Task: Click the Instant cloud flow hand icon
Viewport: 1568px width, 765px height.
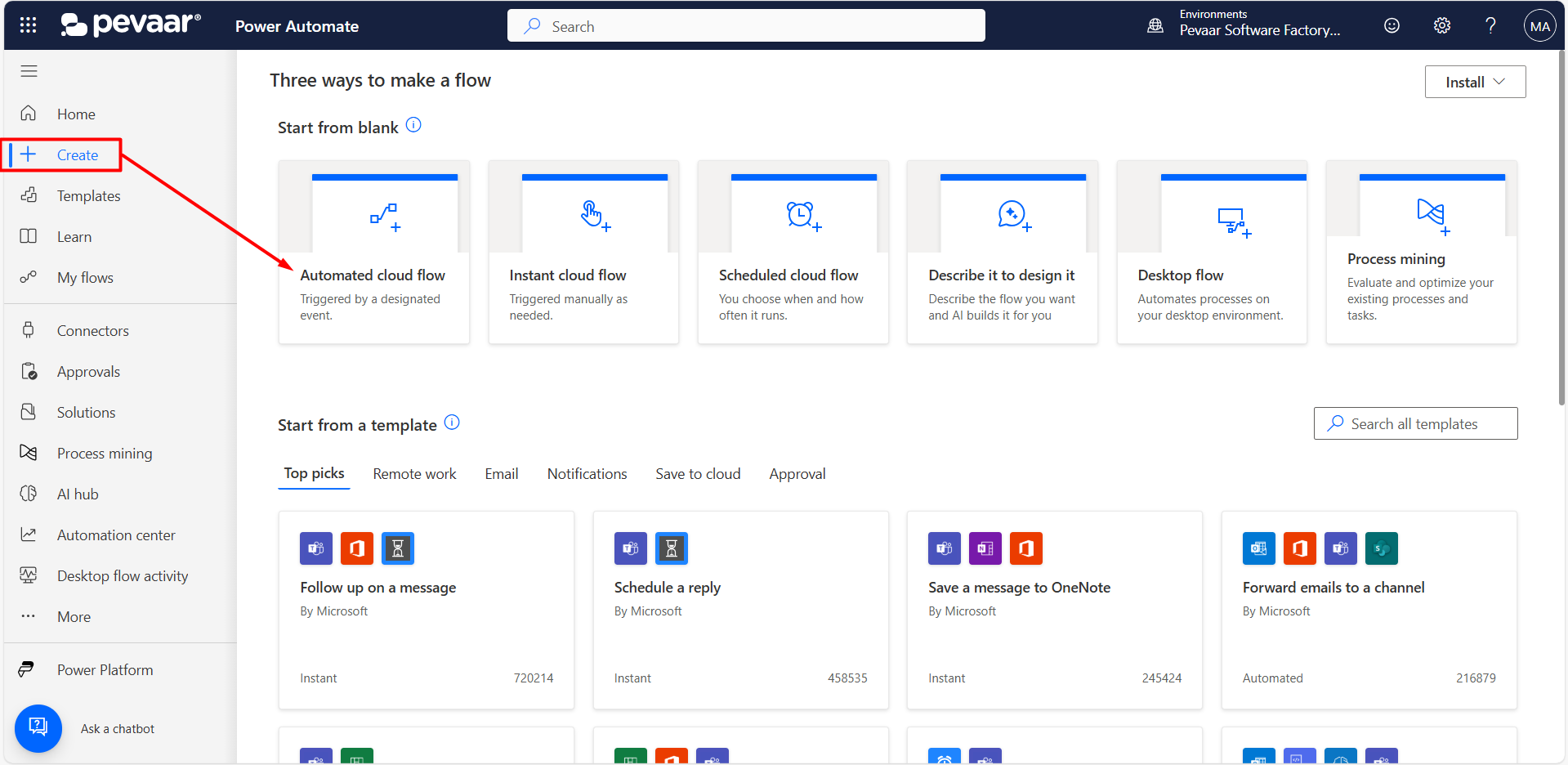Action: [x=595, y=216]
